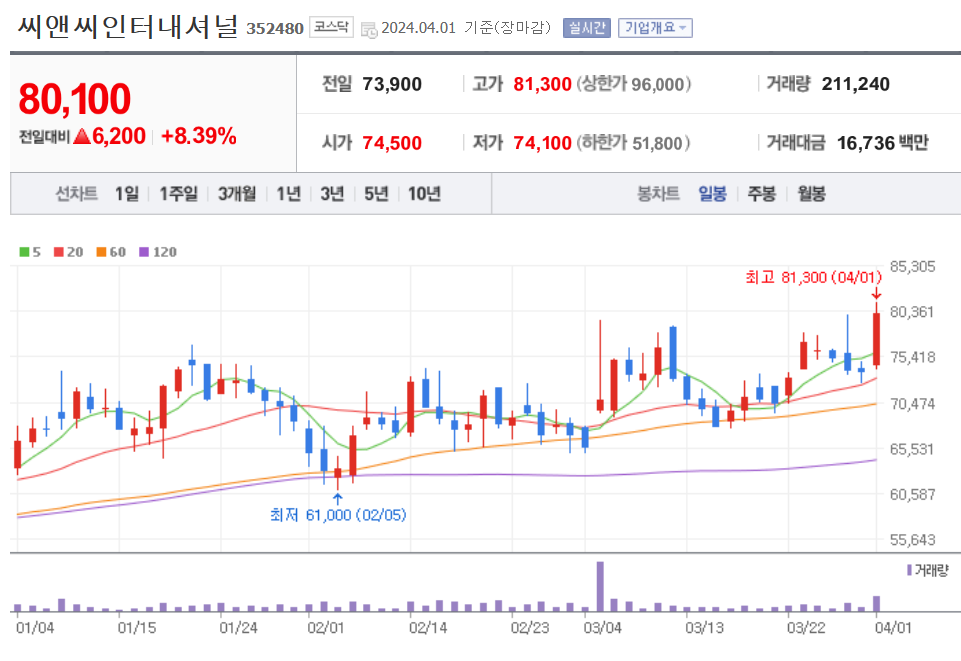Switch to 주봉 candlestick chart
The width and height of the screenshot is (961, 661).
[761, 194]
